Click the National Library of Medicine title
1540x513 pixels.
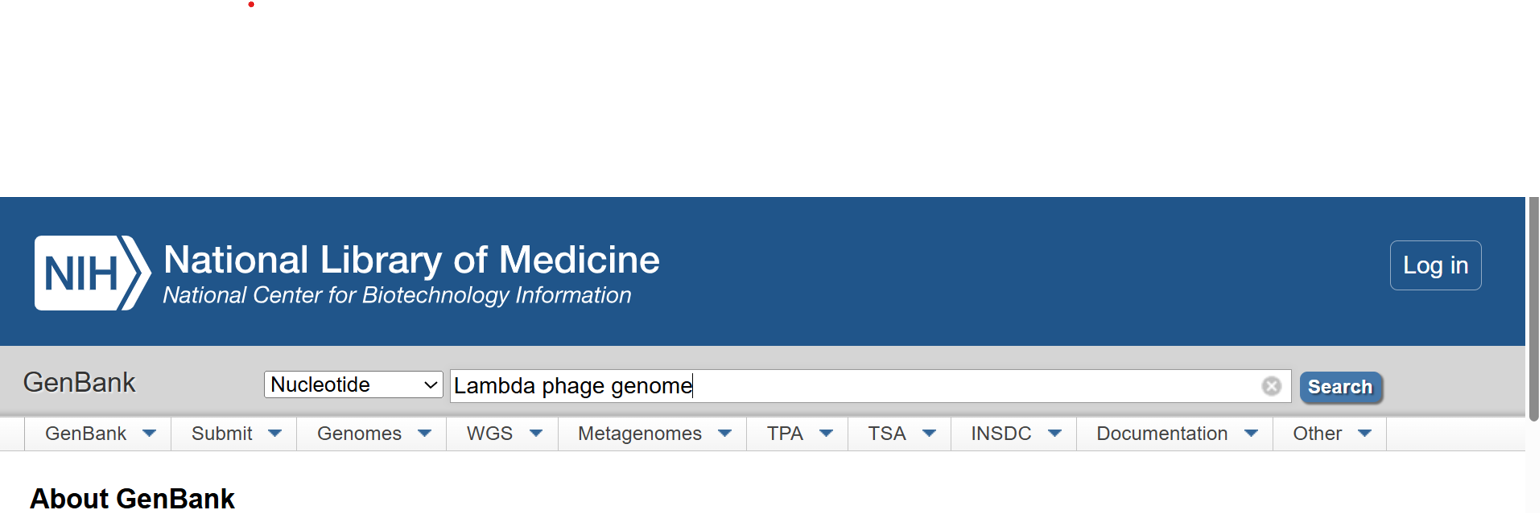[411, 260]
